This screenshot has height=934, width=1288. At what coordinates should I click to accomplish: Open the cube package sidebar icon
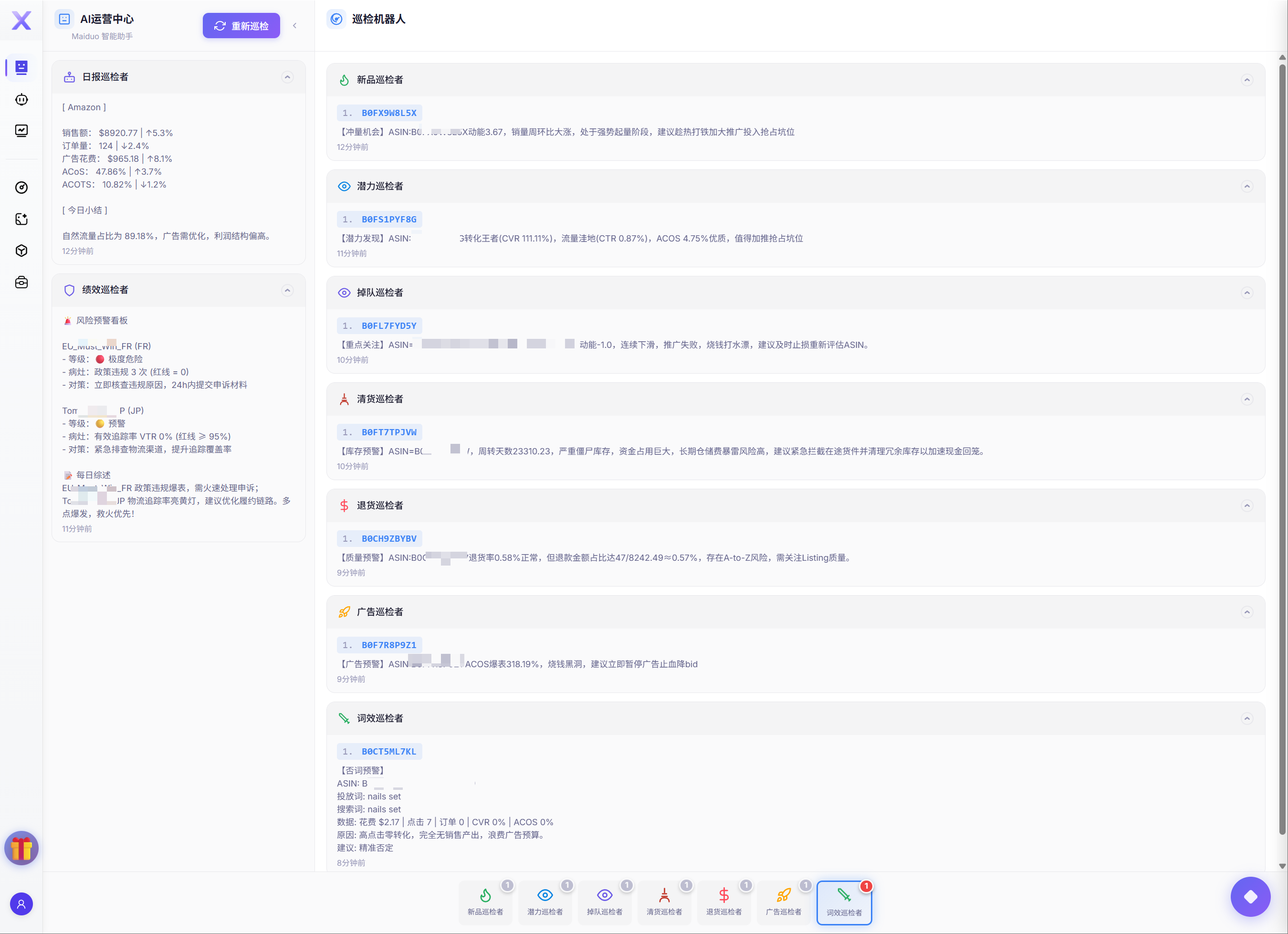(x=21, y=251)
